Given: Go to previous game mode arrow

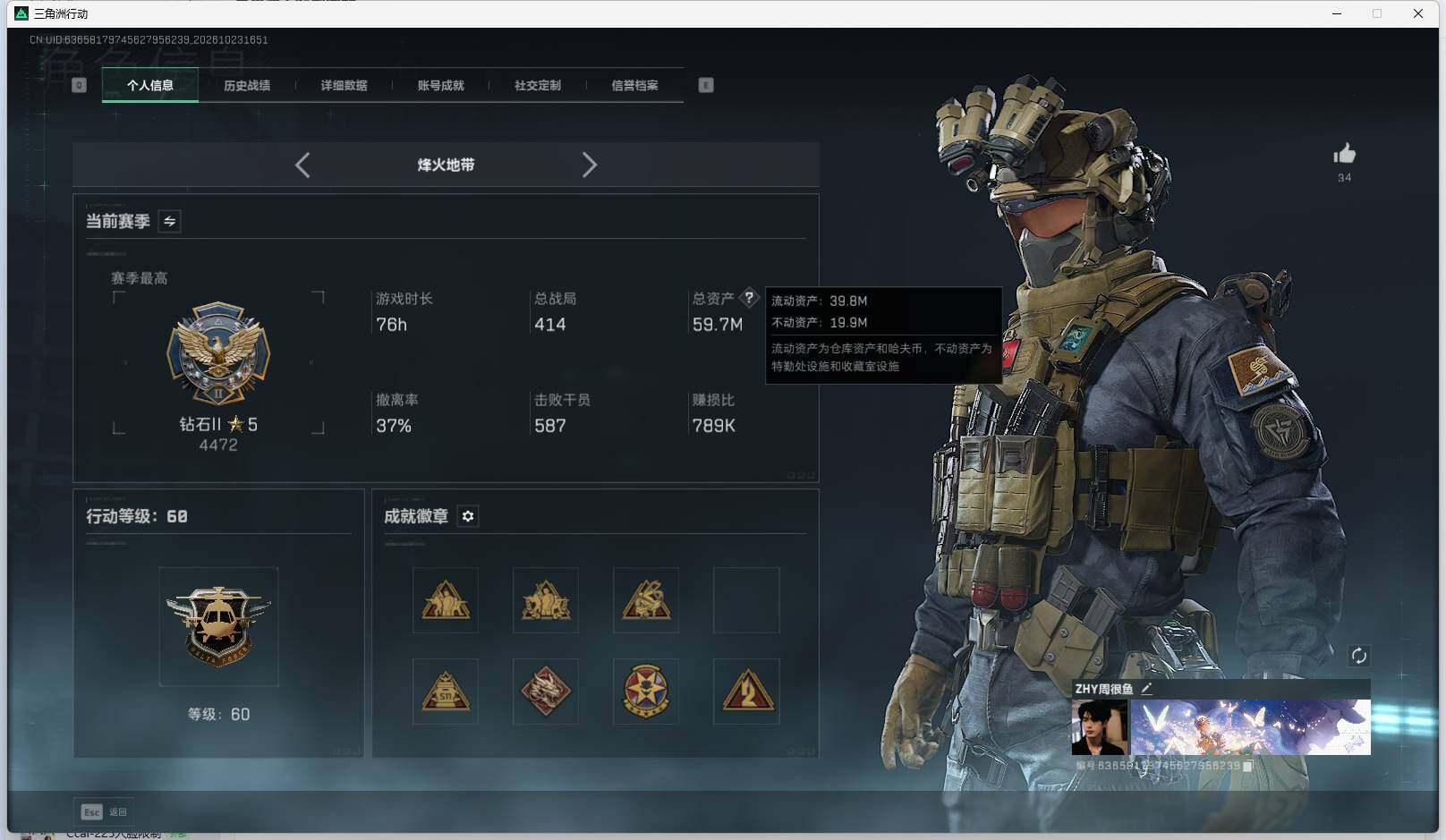Looking at the screenshot, I should click(x=302, y=165).
